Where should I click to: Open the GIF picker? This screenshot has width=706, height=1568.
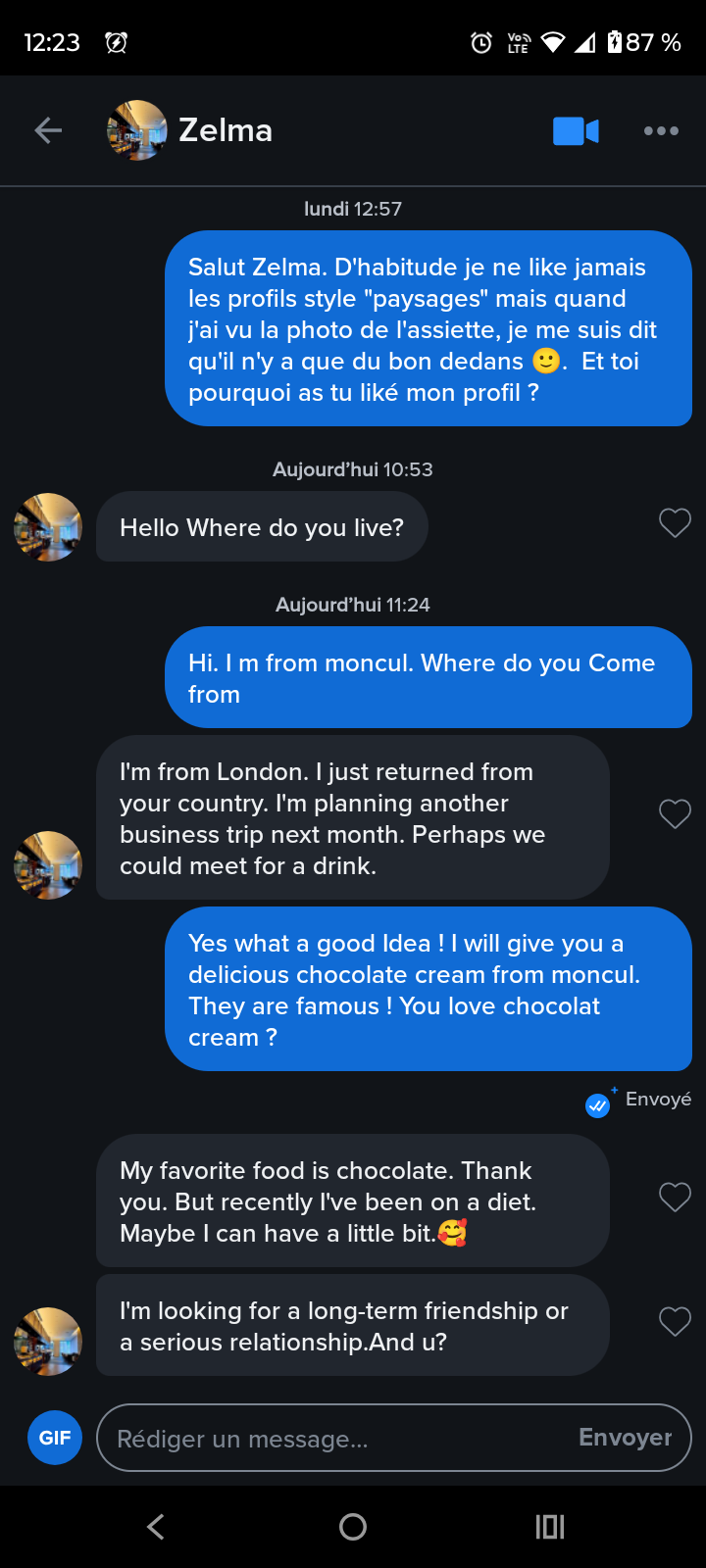point(55,1438)
